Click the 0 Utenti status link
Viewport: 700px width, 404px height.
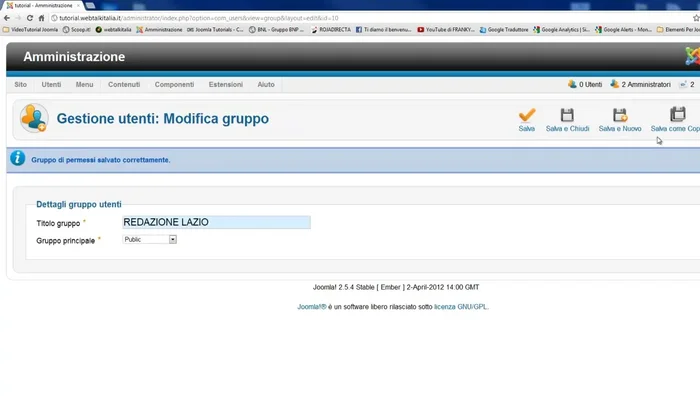pyautogui.click(x=585, y=84)
